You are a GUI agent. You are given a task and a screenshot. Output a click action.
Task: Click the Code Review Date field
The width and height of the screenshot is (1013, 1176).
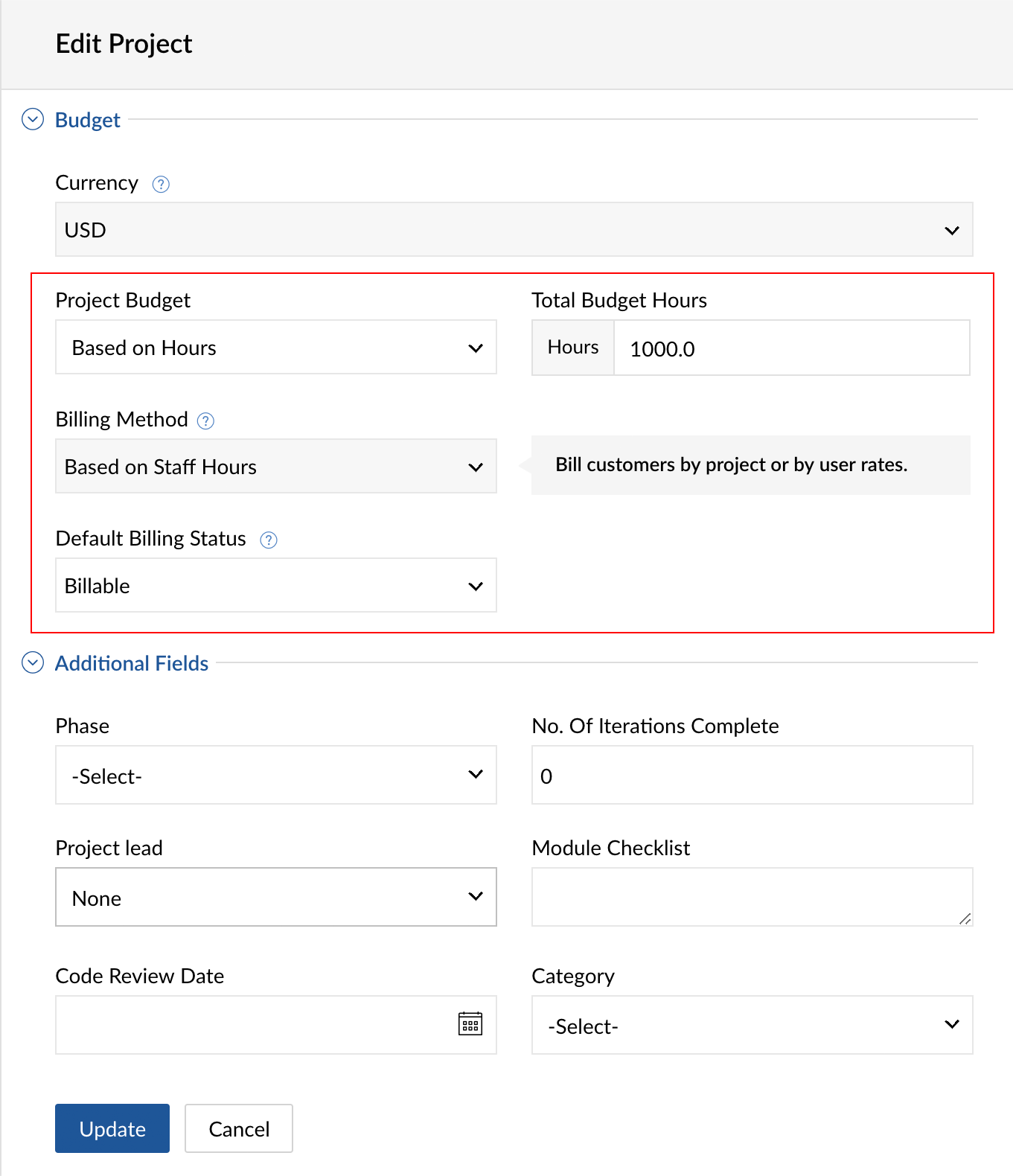[253, 1025]
